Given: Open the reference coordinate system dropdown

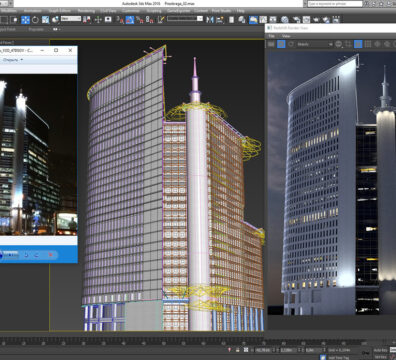Looking at the screenshot, I should [71, 19].
